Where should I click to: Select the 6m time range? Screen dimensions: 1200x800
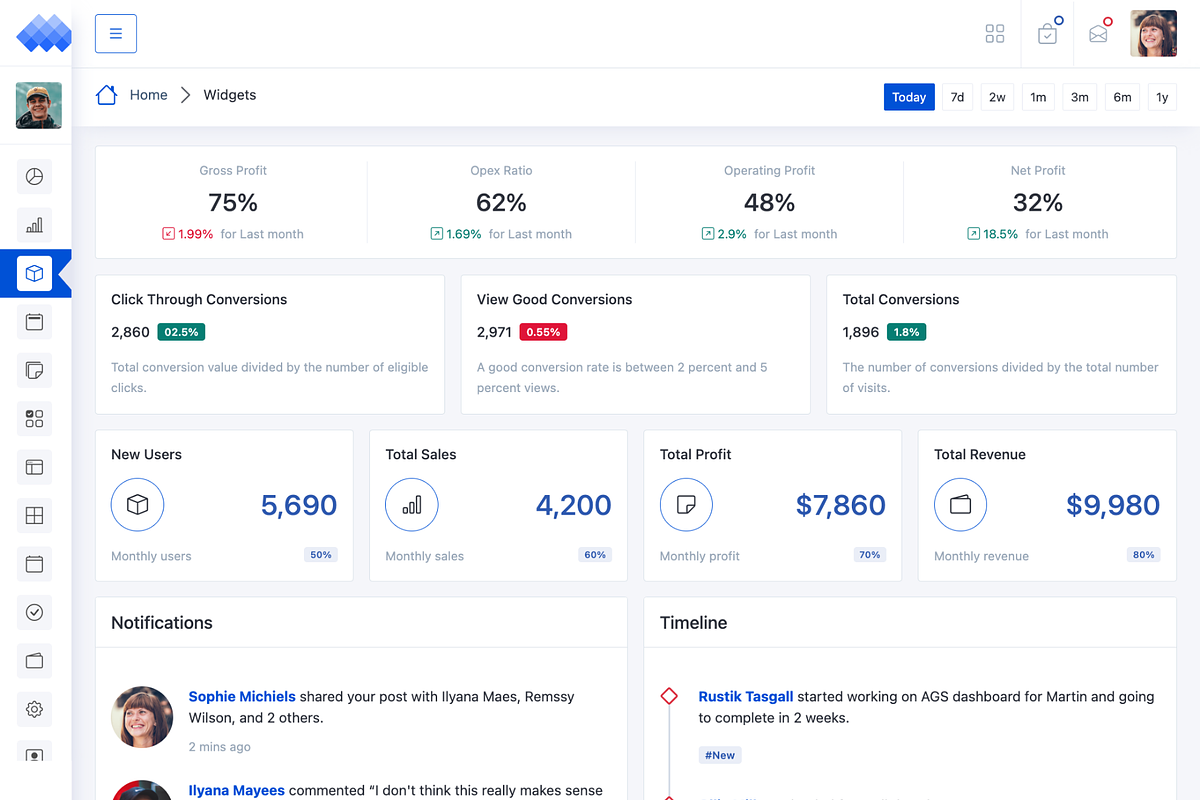tap(1122, 97)
